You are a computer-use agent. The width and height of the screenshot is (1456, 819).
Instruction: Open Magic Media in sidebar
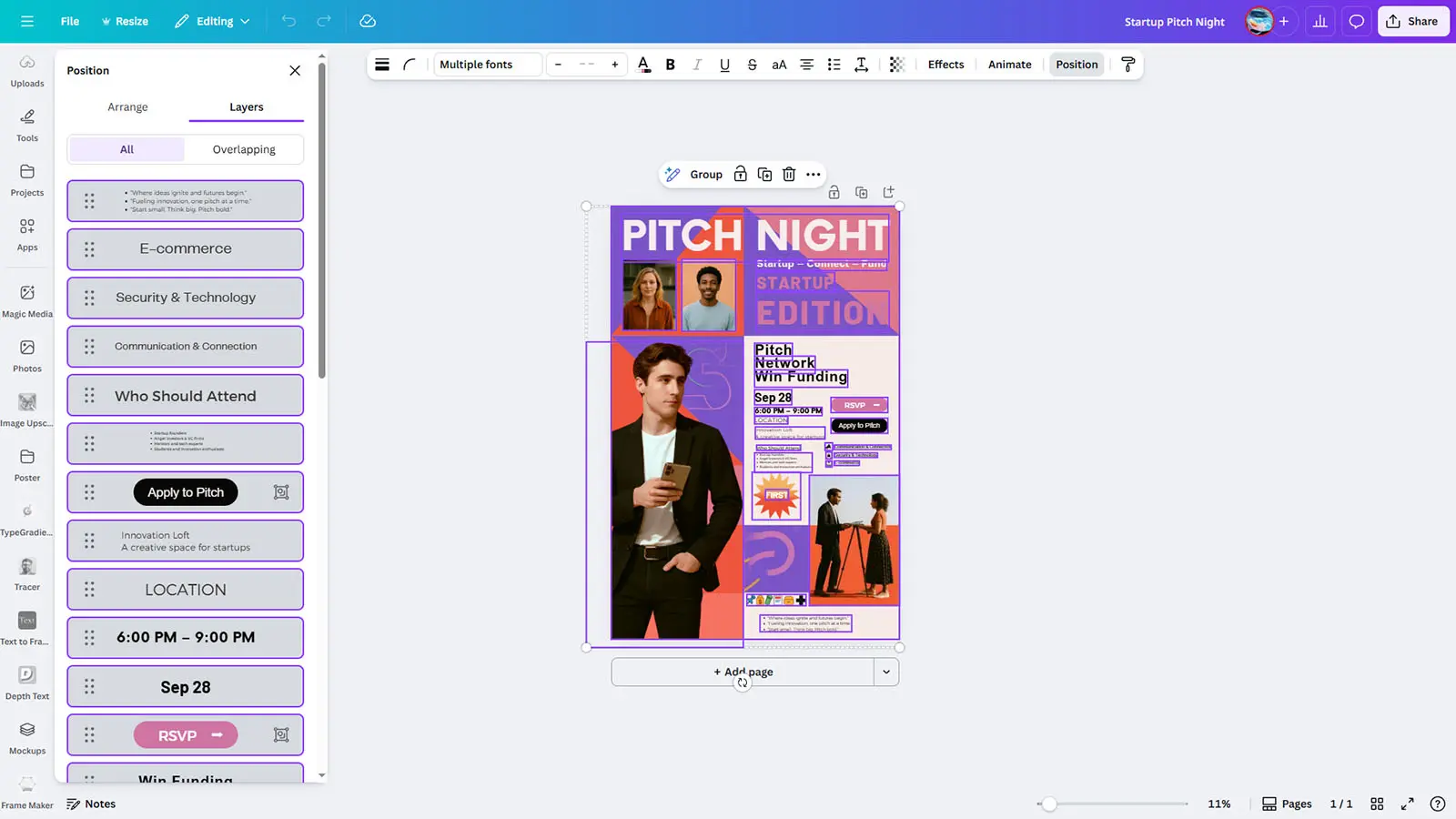(x=27, y=300)
